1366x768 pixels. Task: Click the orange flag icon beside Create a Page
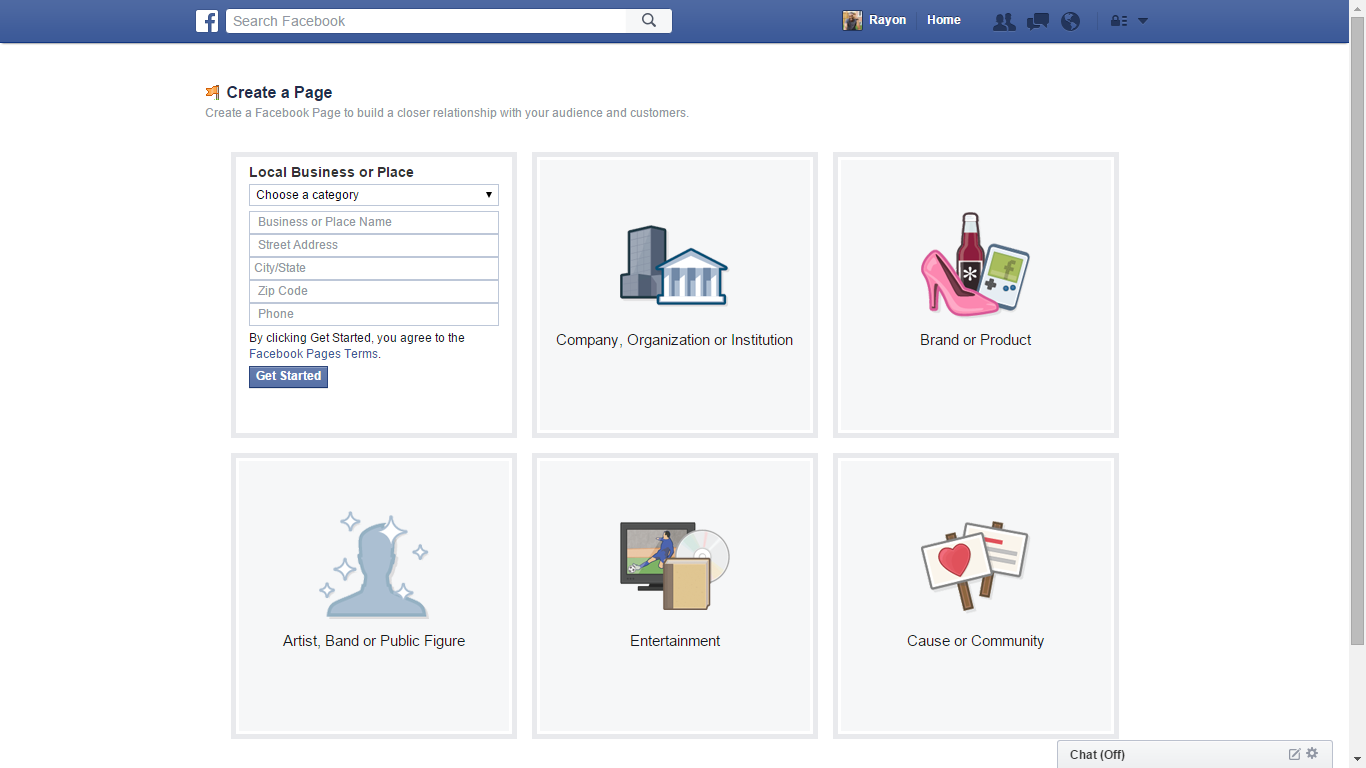pyautogui.click(x=213, y=92)
